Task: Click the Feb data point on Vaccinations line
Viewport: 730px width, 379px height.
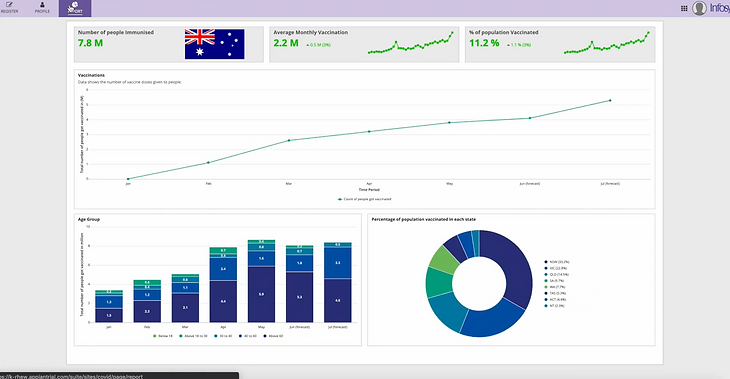Action: coord(208,162)
